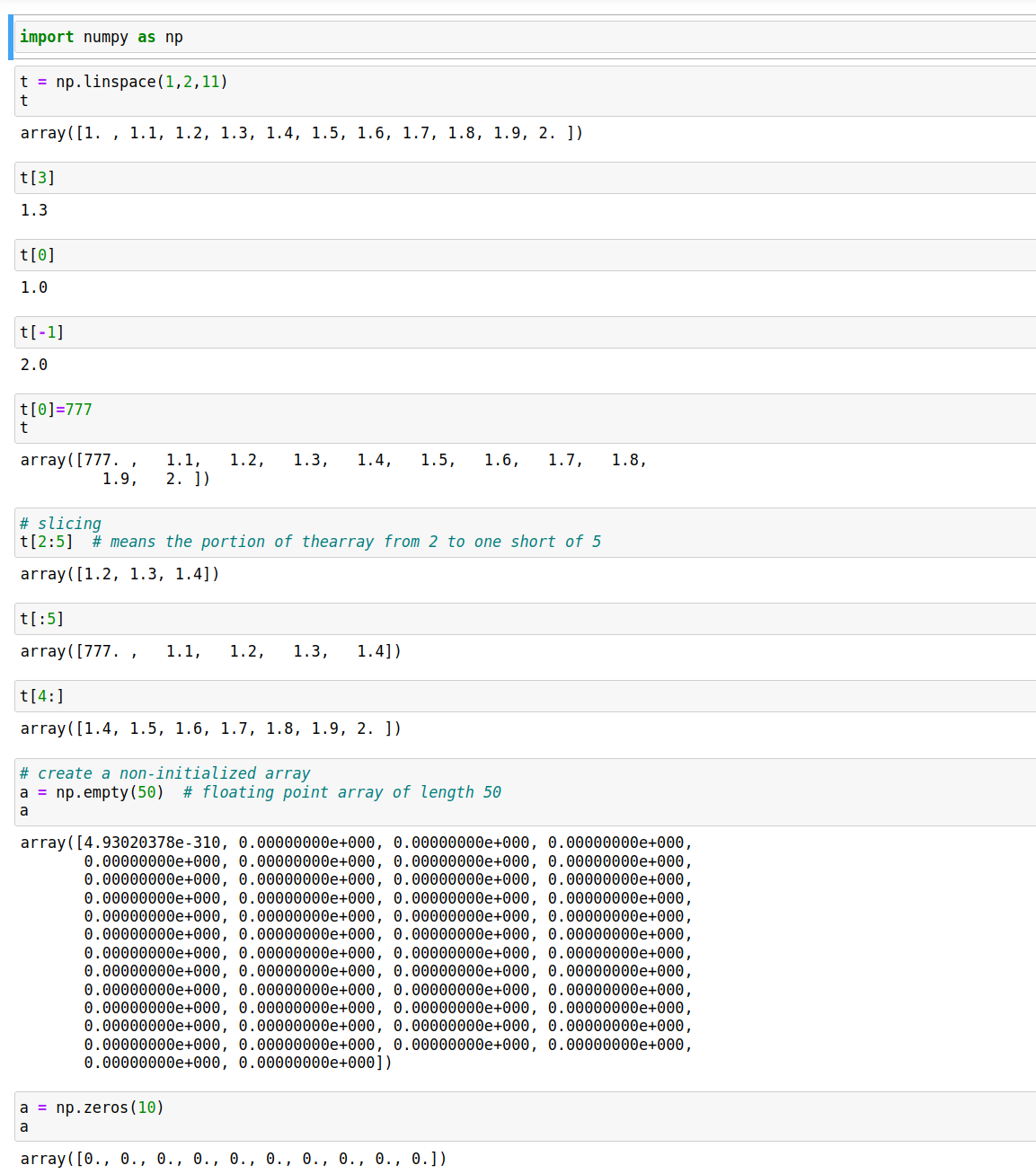The height and width of the screenshot is (1174, 1036).
Task: Click the '# slicing' comment line
Action: (60, 524)
